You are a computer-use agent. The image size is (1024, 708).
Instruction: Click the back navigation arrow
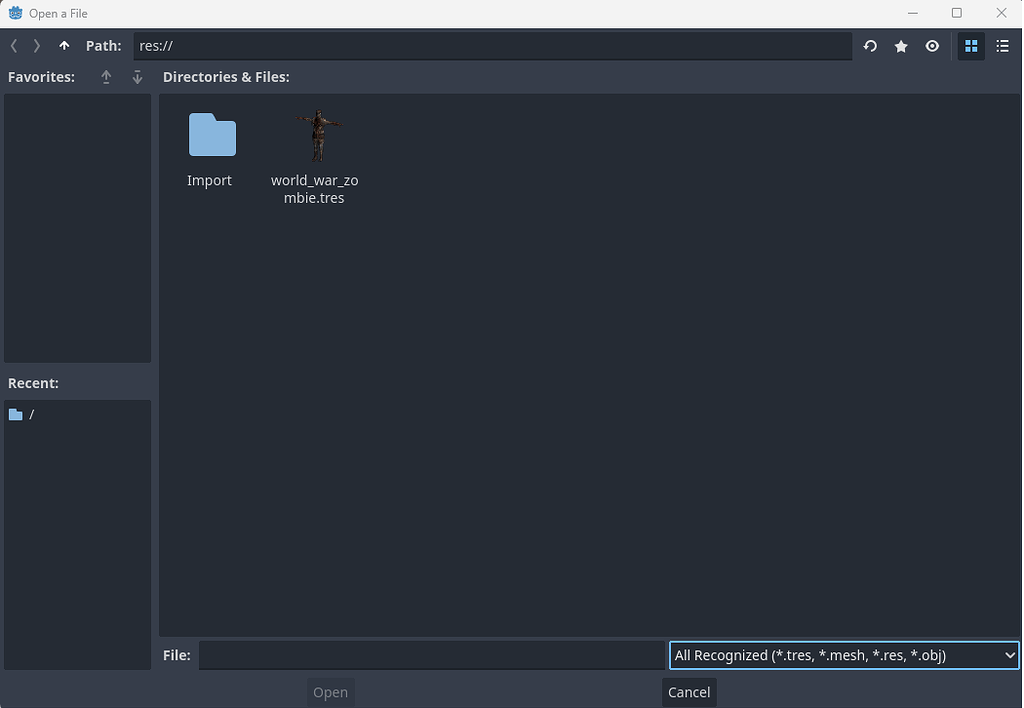coord(13,45)
